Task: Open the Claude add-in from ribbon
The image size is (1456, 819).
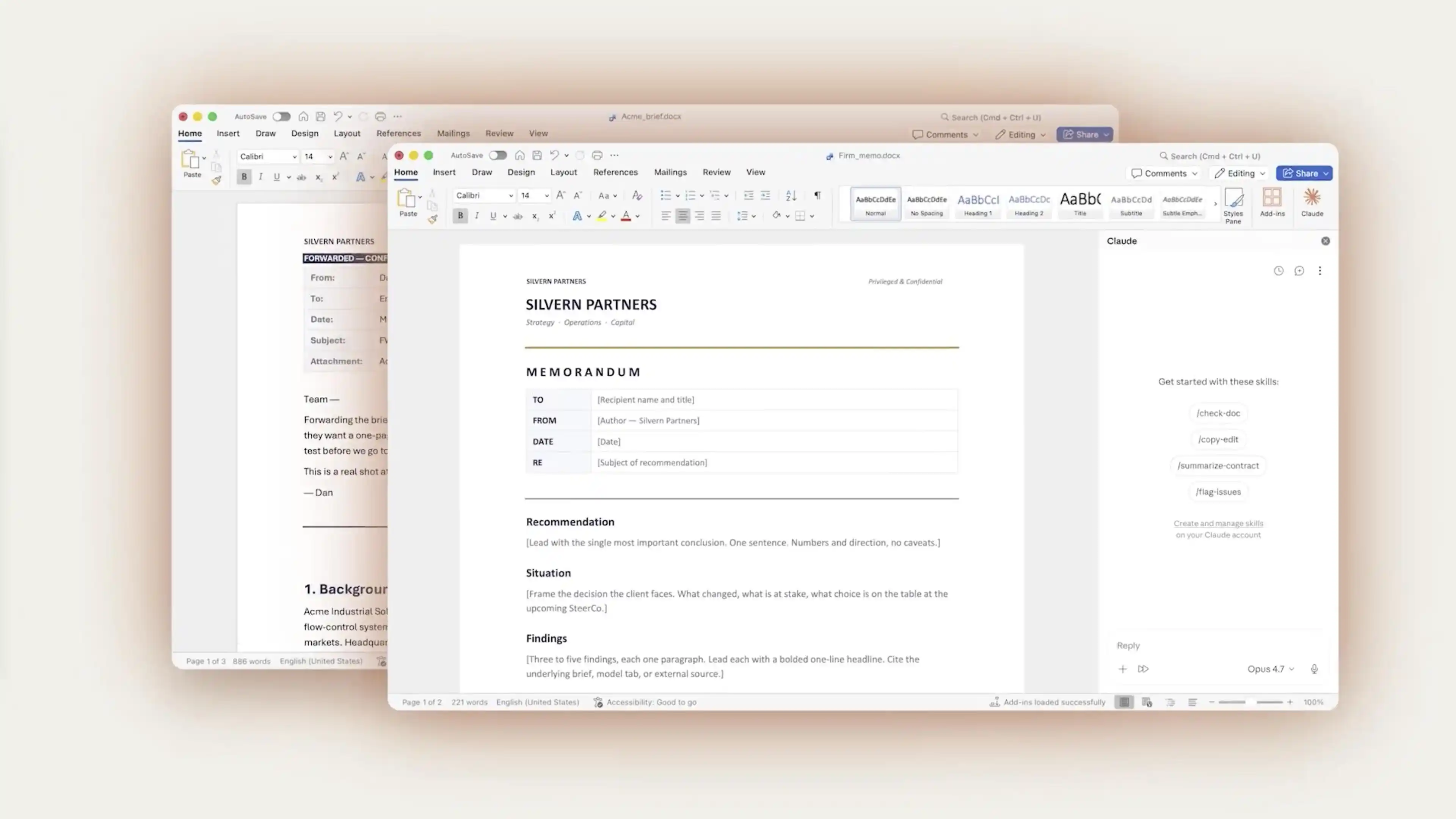Action: (1312, 203)
